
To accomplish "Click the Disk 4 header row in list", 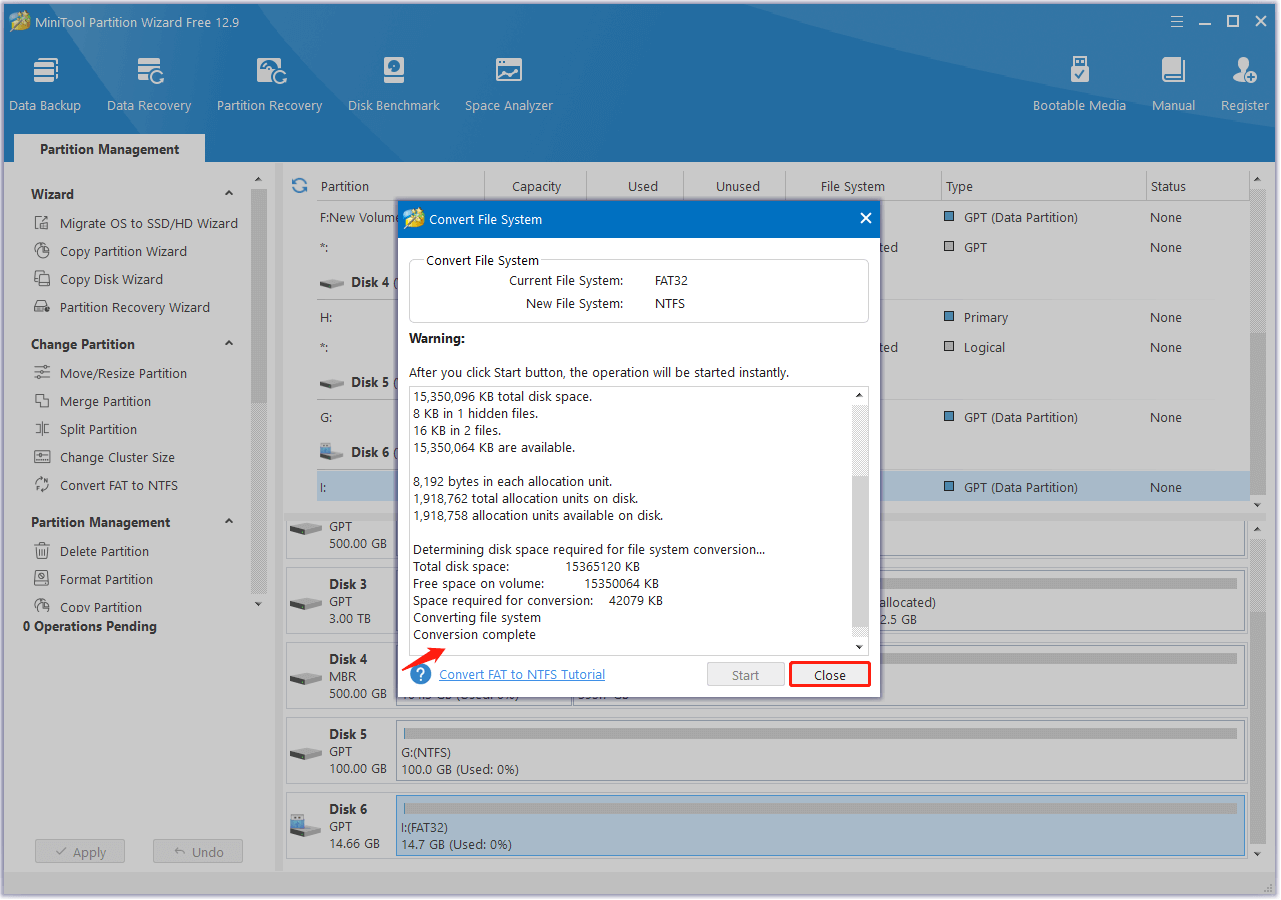I will pyautogui.click(x=783, y=282).
